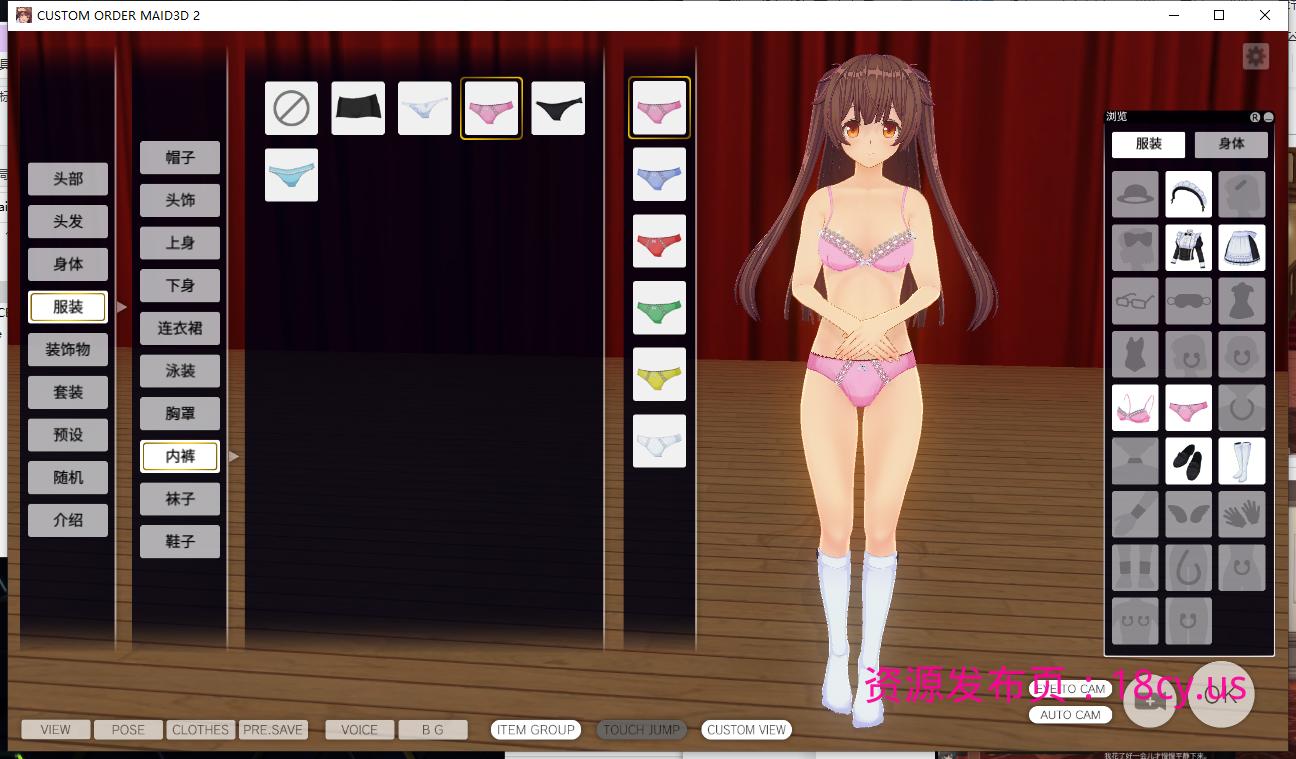Viewport: 1296px width, 759px height.
Task: Select 泳装 subcategory
Action: click(180, 371)
